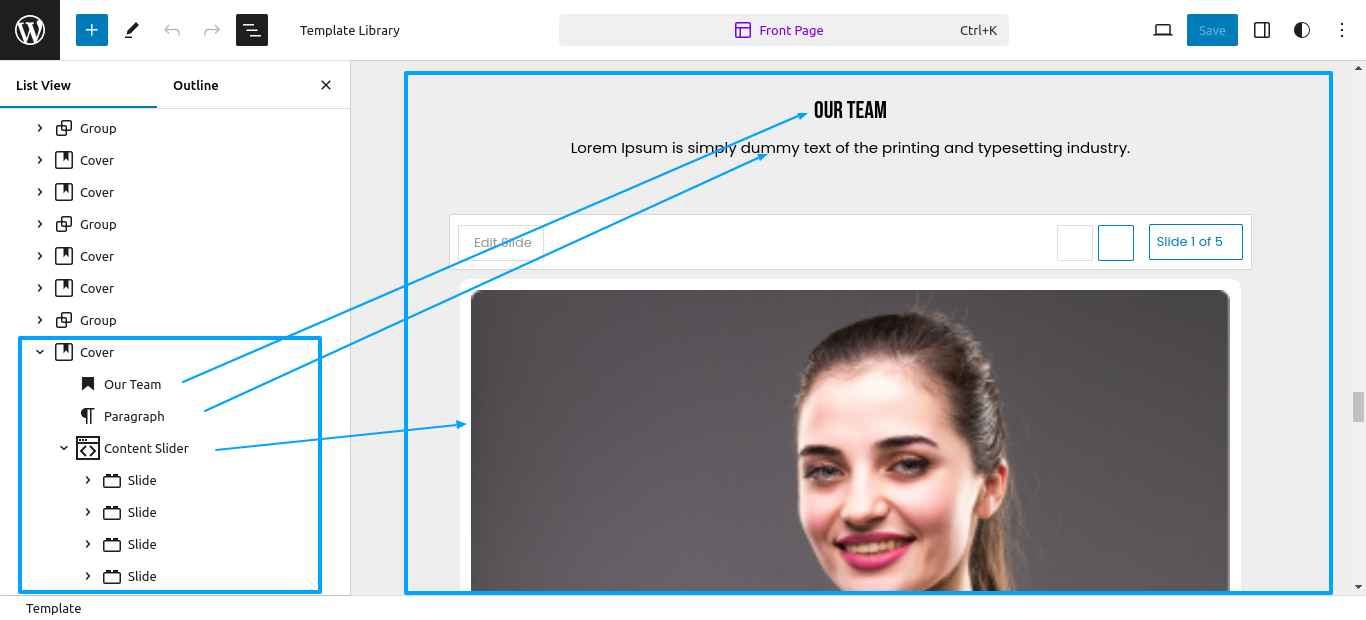Click the Undo arrow icon
Viewport: 1366px width, 620px height.
[x=172, y=30]
